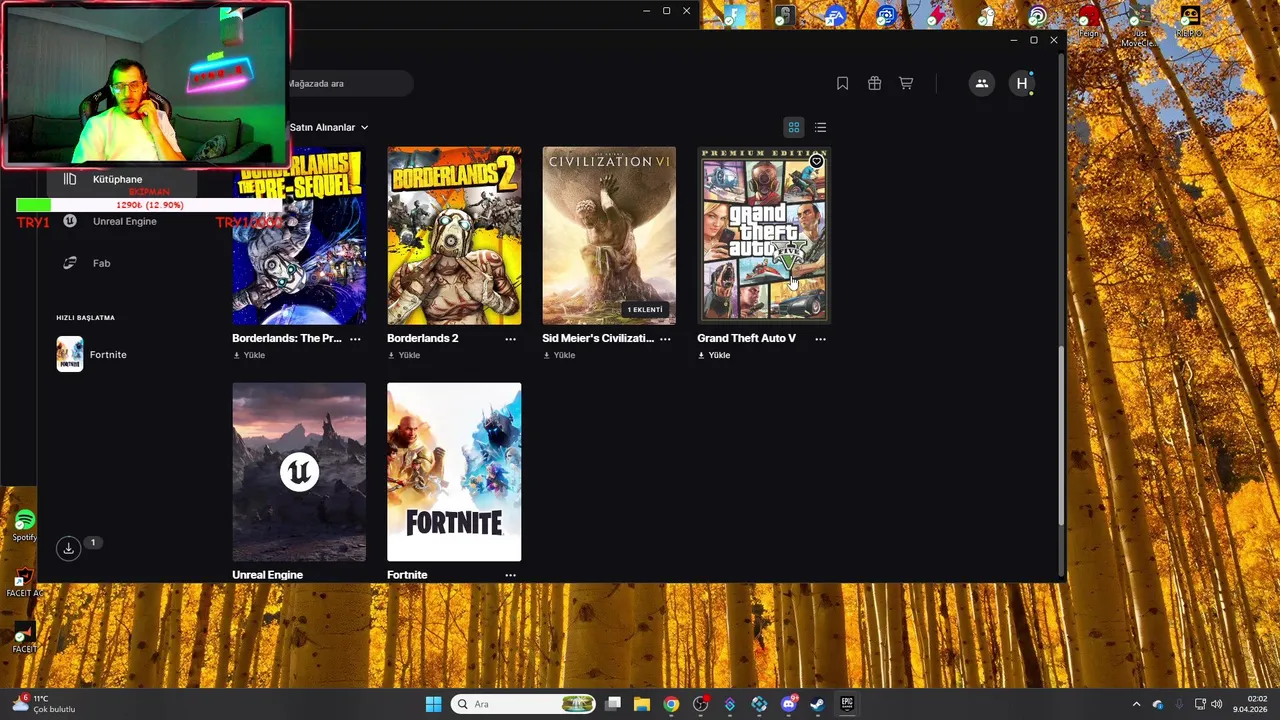Viewport: 1280px width, 720px height.
Task: Install Borderlands: The Pre-Sequel via Yükle
Action: click(249, 355)
